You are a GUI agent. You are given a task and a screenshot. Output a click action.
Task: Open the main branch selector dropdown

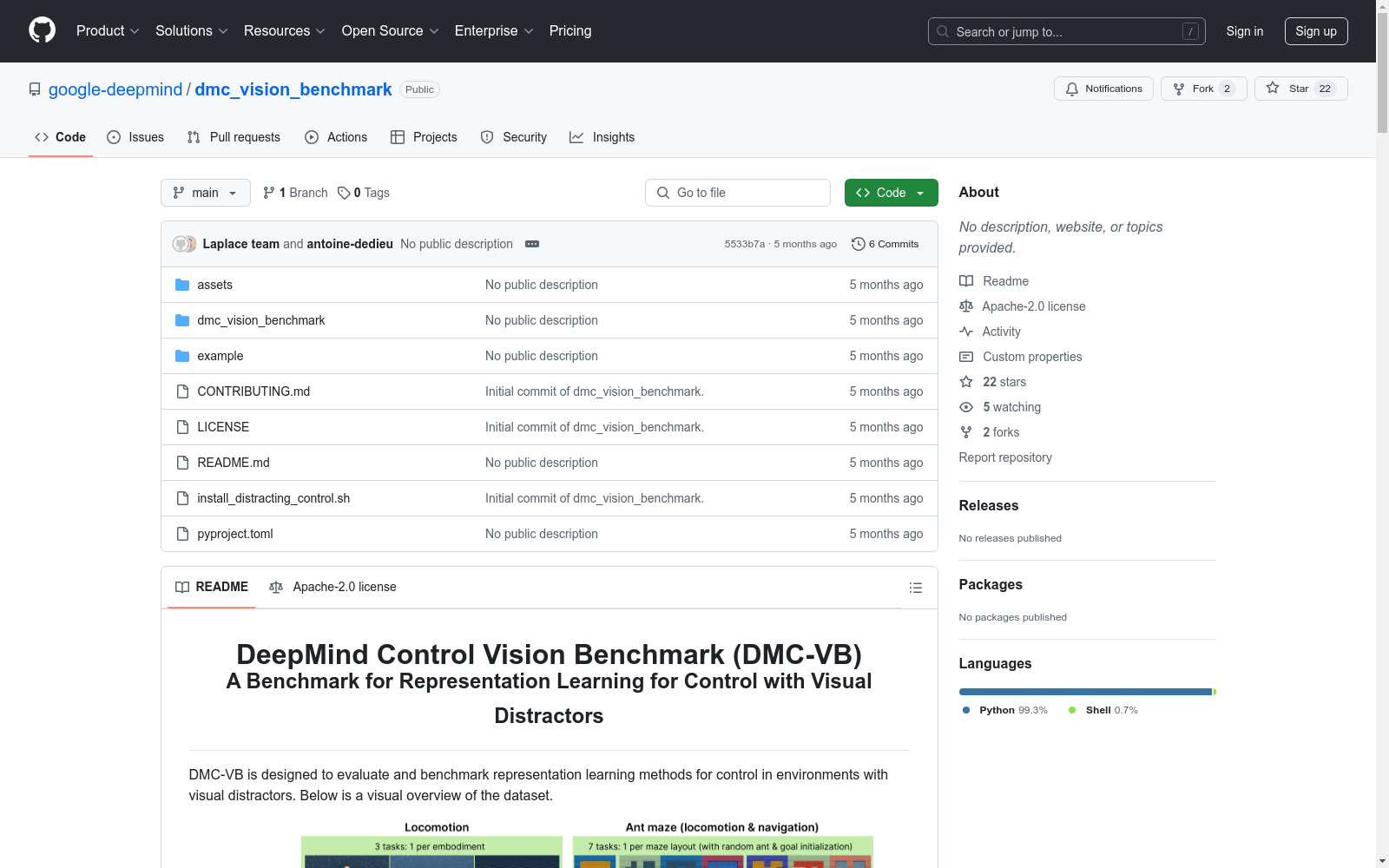206,193
